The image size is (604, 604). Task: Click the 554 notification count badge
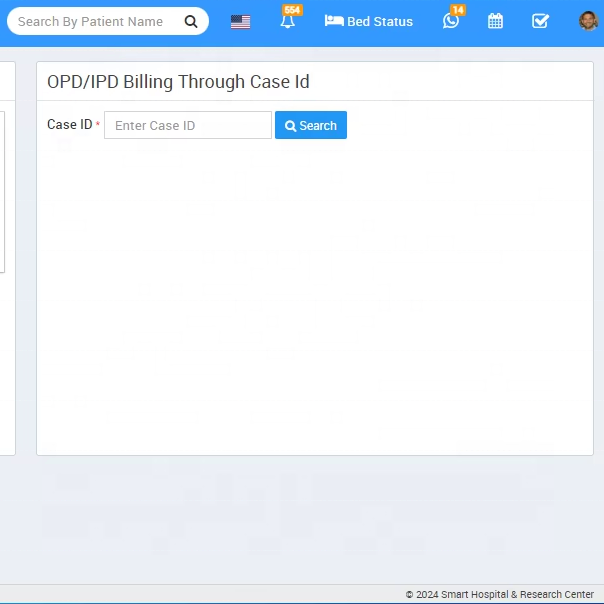pos(292,10)
